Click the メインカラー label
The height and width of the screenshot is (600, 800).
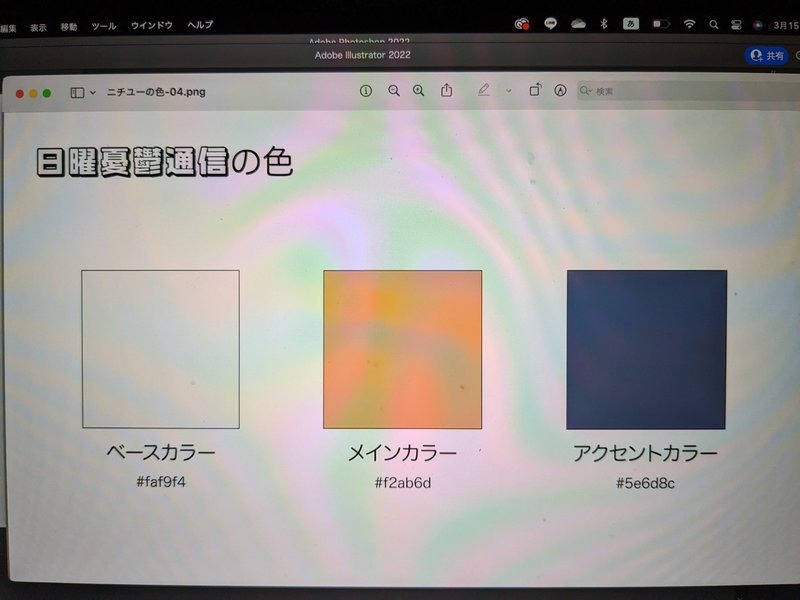coord(402,453)
